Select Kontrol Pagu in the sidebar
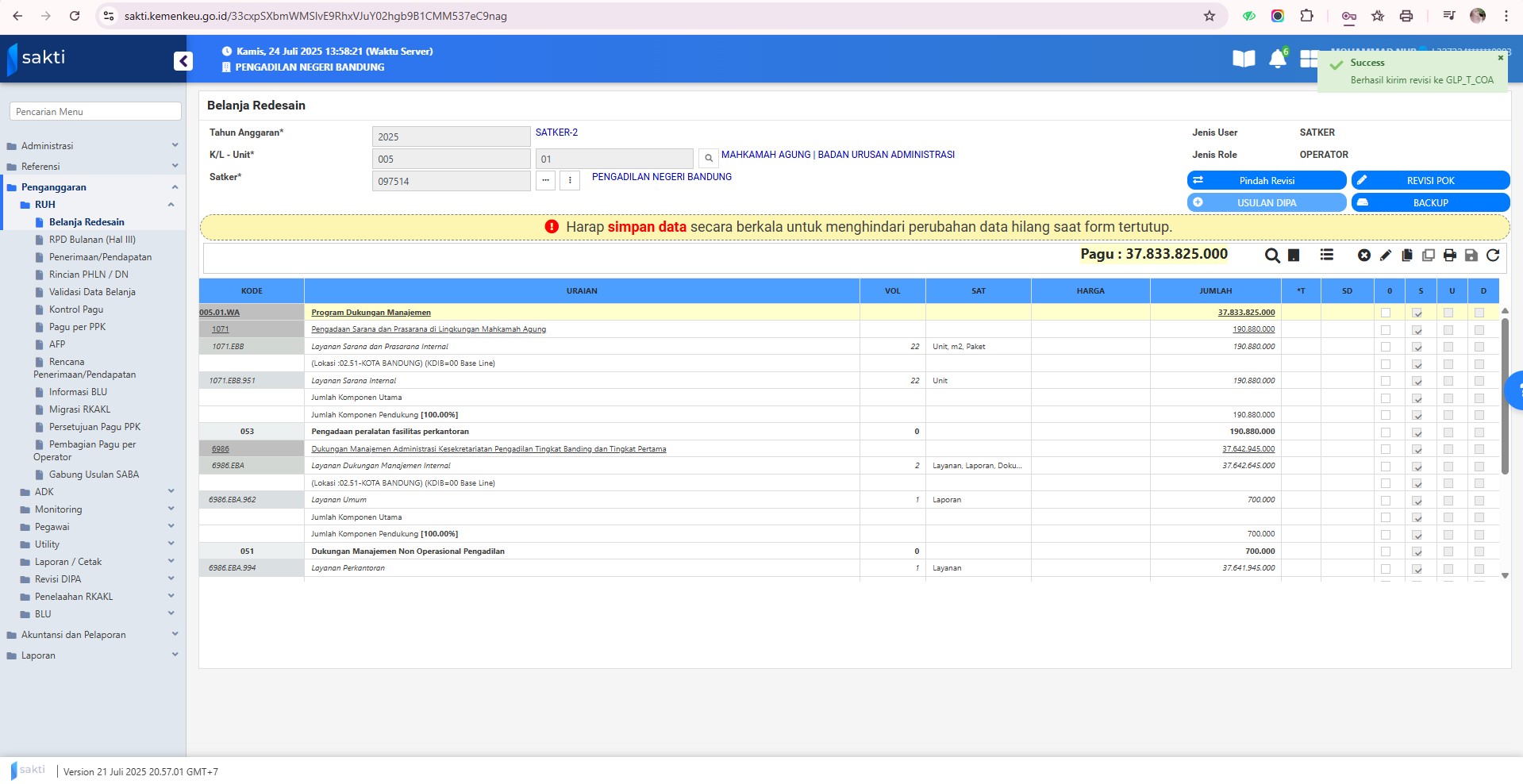1523x784 pixels. click(x=76, y=309)
